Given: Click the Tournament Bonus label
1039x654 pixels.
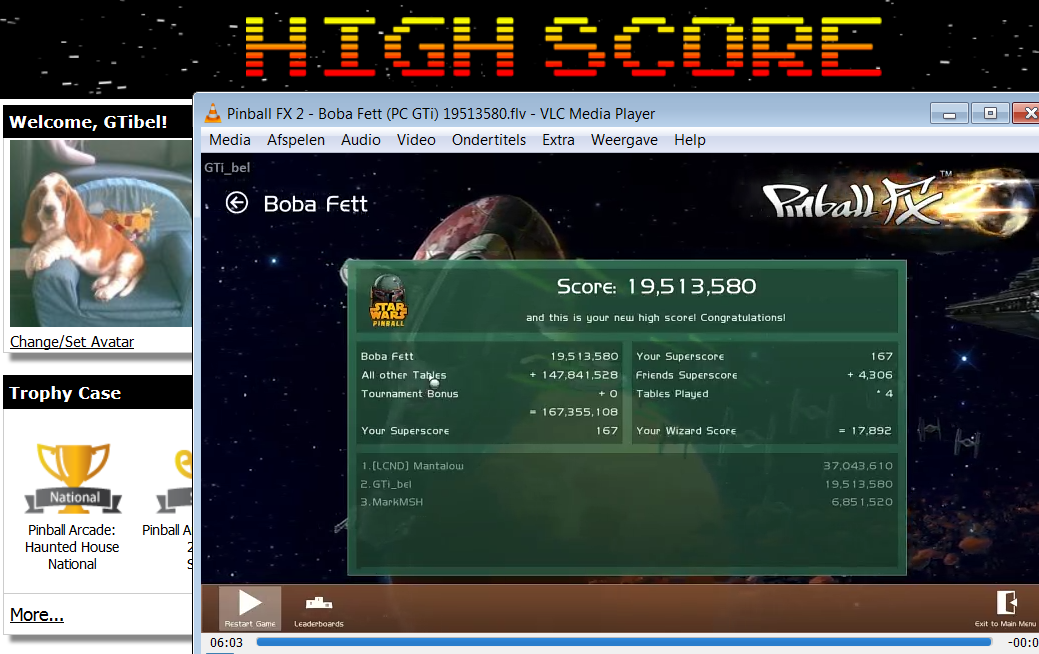Looking at the screenshot, I should point(410,394).
